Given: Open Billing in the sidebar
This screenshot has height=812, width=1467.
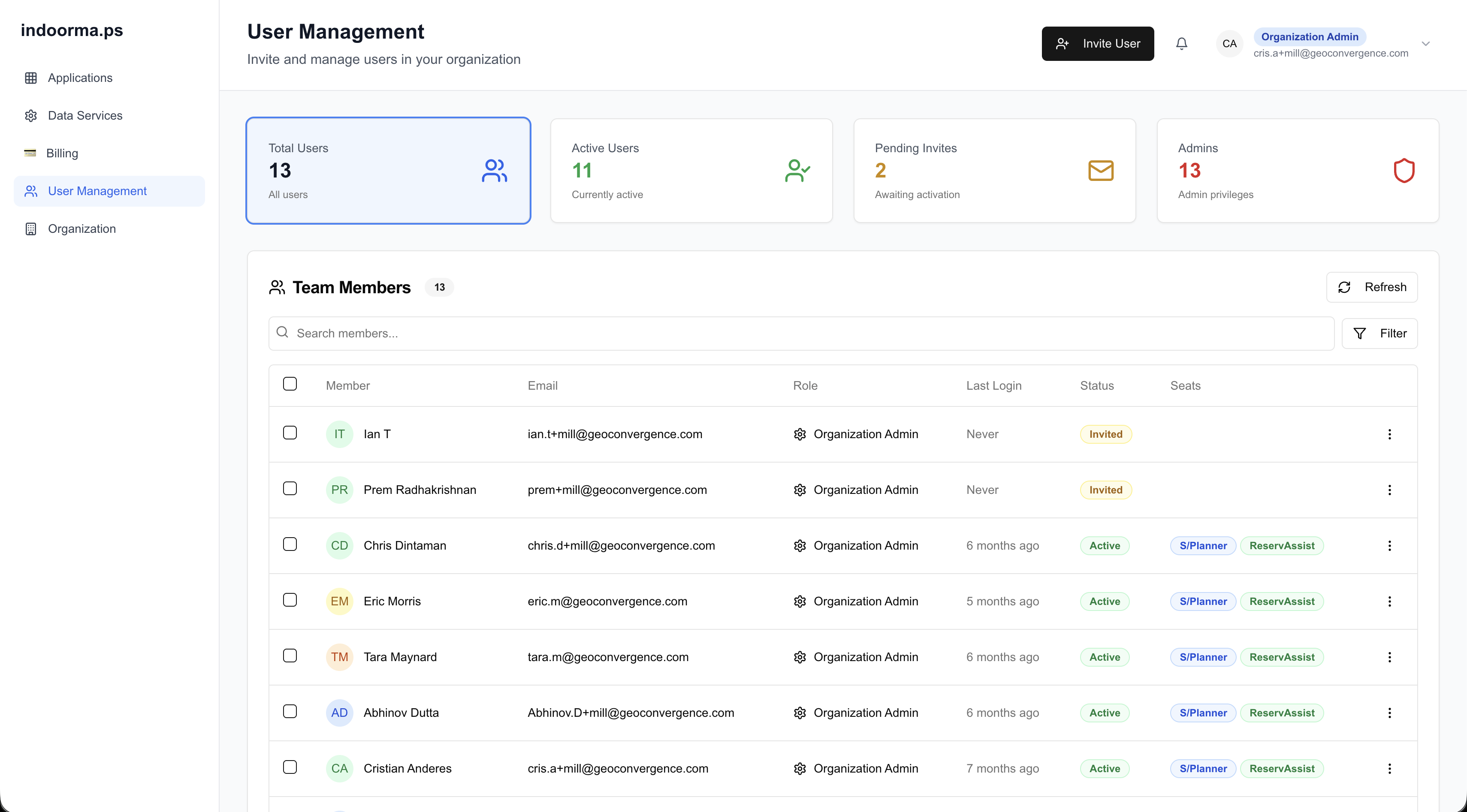Looking at the screenshot, I should (109, 153).
